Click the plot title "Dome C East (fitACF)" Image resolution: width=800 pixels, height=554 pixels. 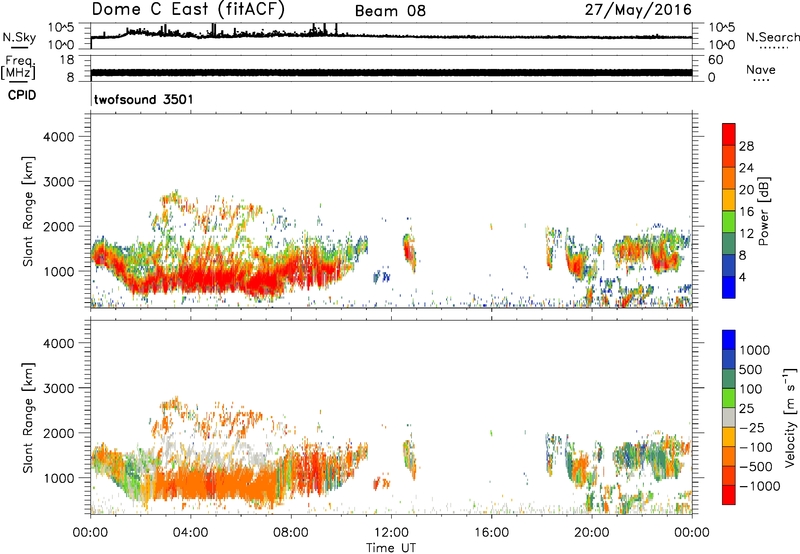click(188, 9)
